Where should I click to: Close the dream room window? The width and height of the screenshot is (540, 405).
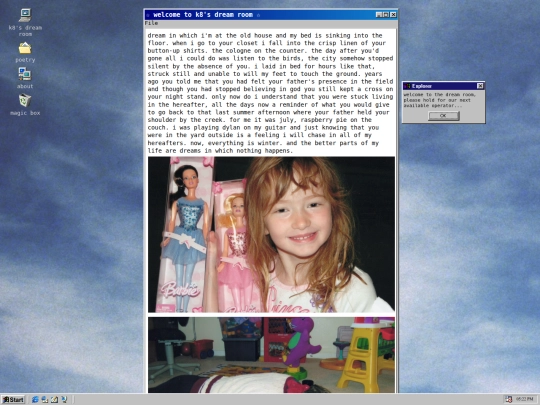point(393,14)
